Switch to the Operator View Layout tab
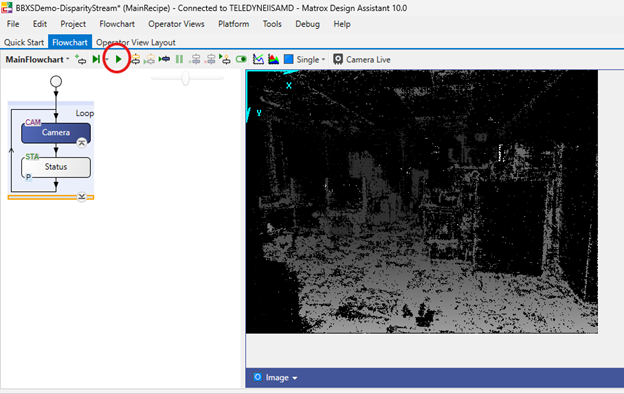Screen dimensions: 624x394 pos(136,42)
